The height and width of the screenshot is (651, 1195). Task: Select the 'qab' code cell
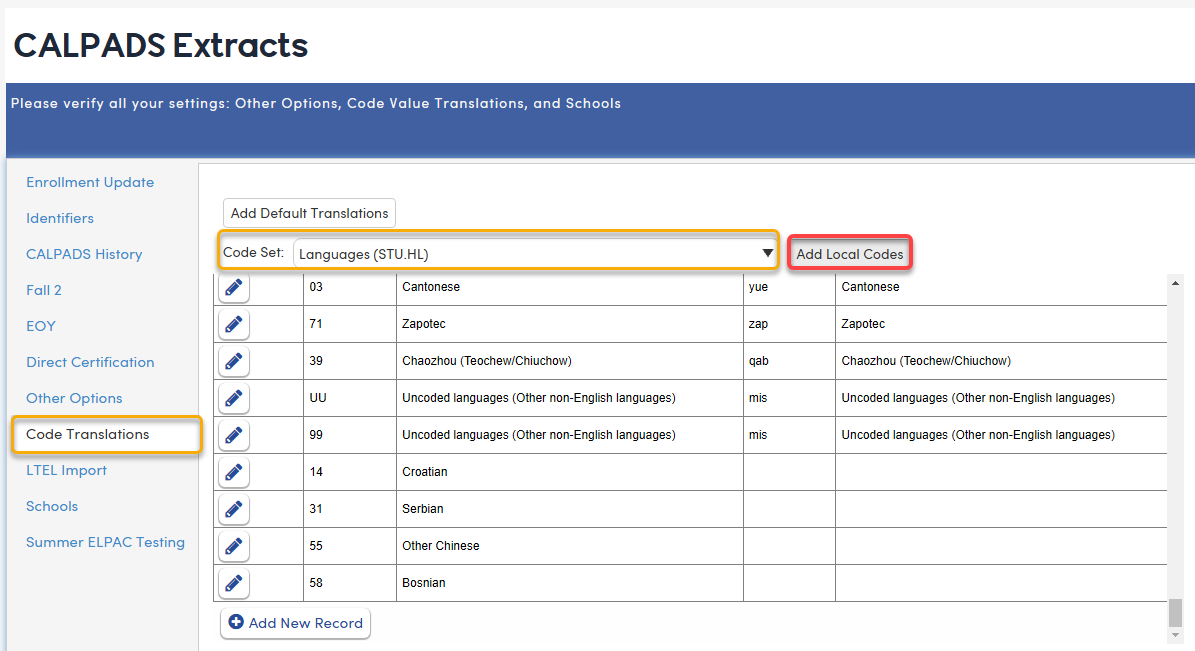click(789, 361)
